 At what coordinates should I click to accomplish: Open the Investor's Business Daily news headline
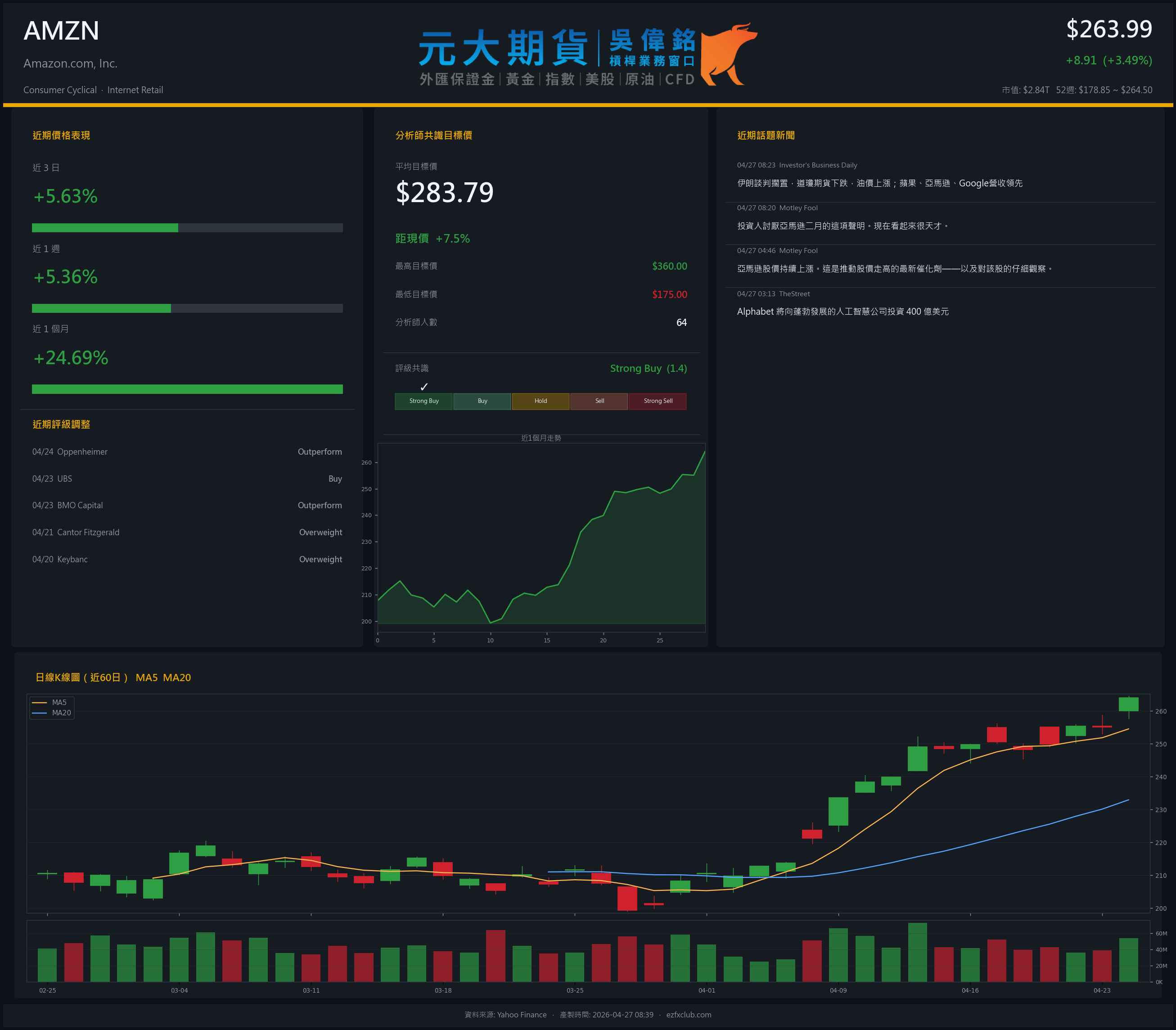point(879,183)
